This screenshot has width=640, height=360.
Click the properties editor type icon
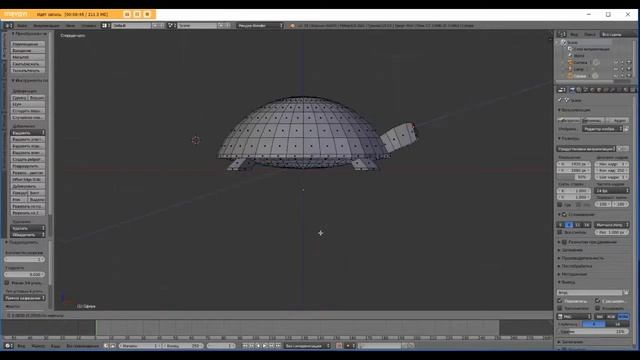pos(562,90)
